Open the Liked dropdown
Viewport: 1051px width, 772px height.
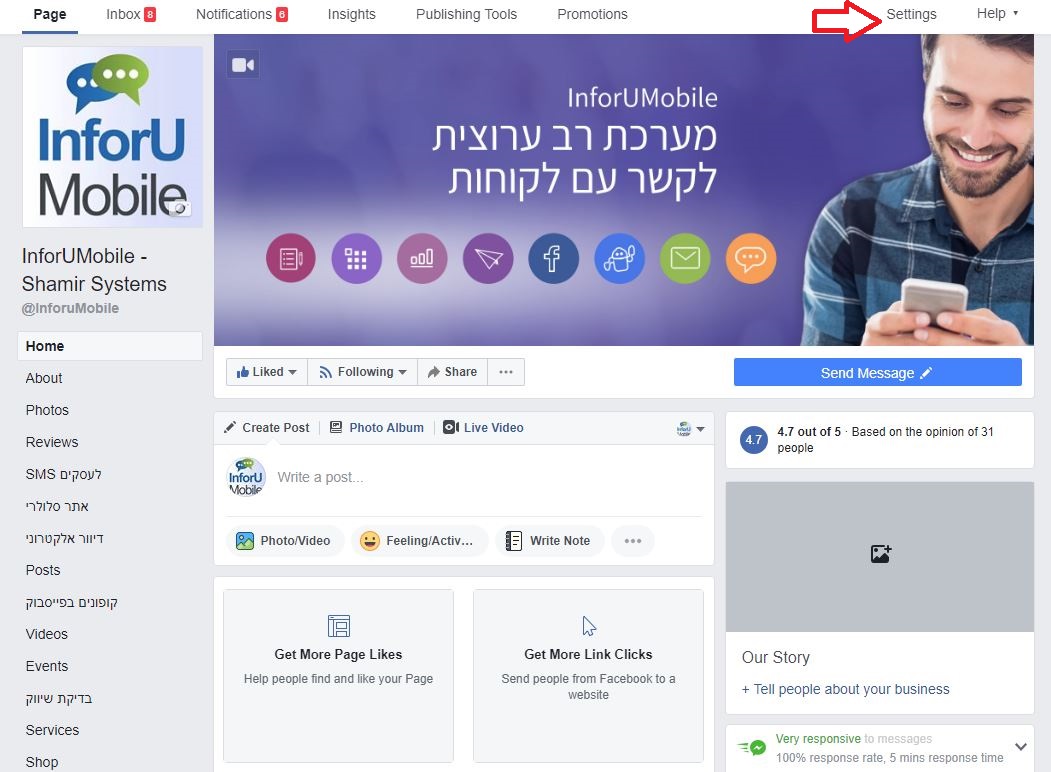click(267, 372)
